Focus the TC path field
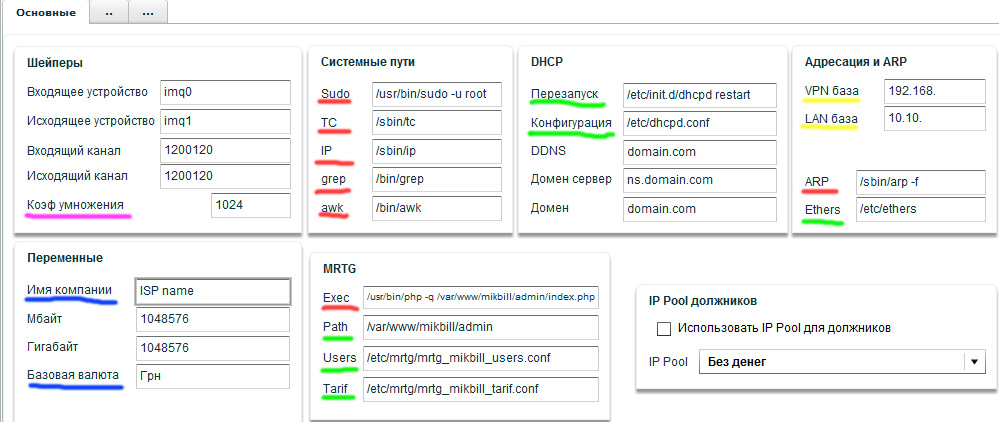Screen dimensions: 999x422 tap(435, 123)
